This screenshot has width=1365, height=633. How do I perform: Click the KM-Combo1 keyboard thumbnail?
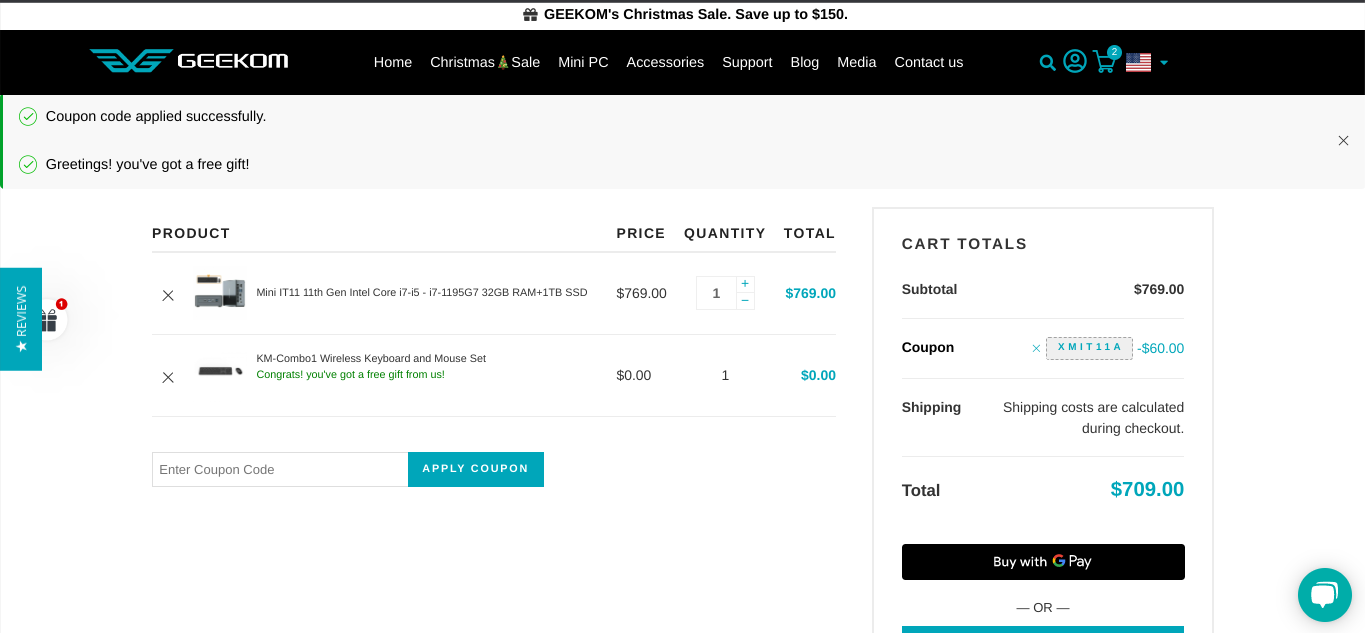click(220, 371)
